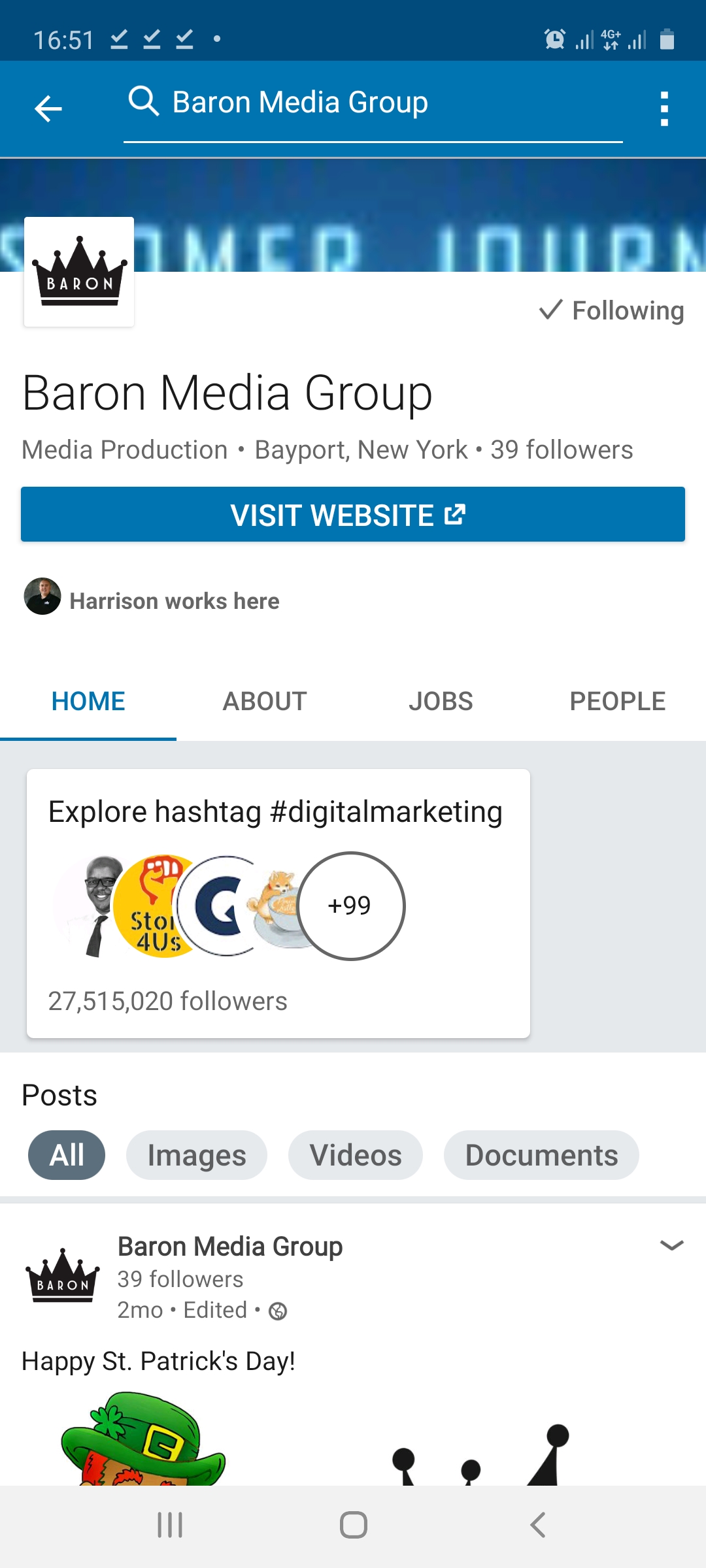Tap the battery icon in status bar
The image size is (706, 1568).
pyautogui.click(x=667, y=39)
